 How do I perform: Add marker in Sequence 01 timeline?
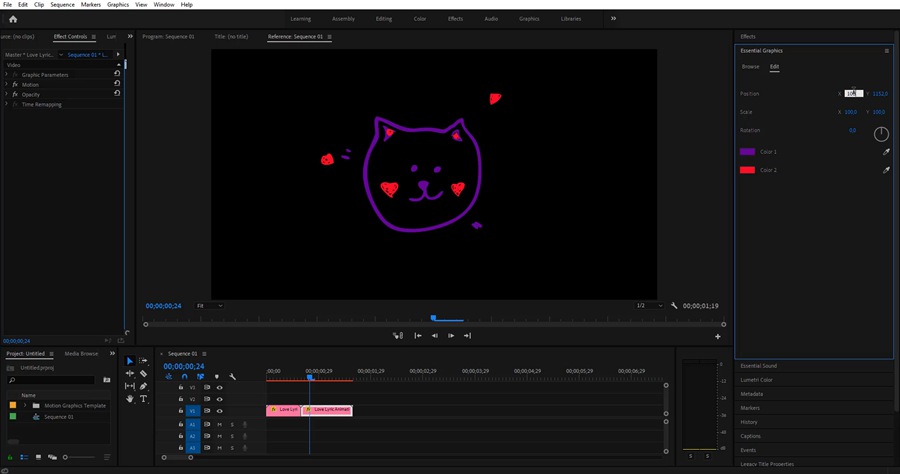pos(216,376)
